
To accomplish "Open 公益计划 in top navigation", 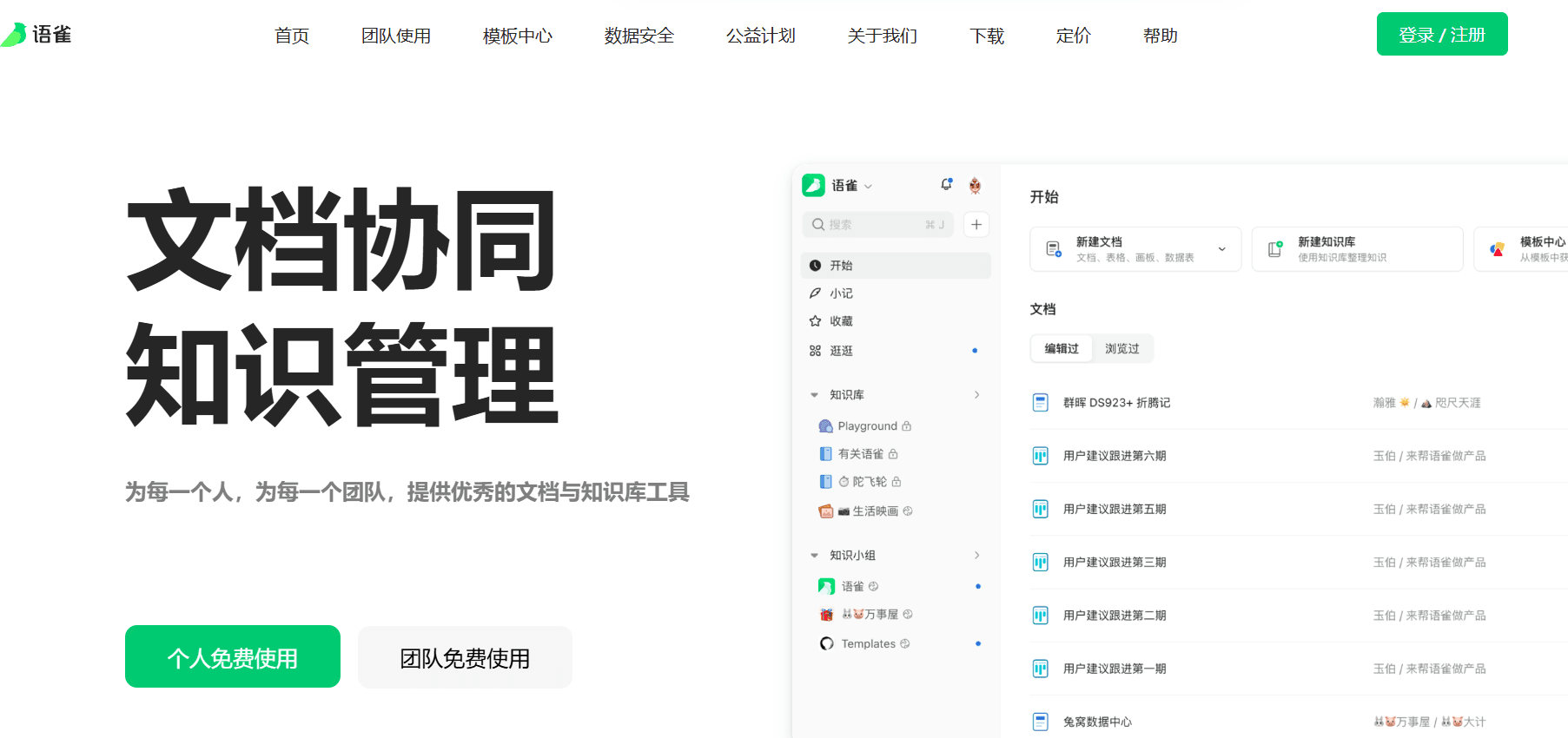I will [x=761, y=36].
